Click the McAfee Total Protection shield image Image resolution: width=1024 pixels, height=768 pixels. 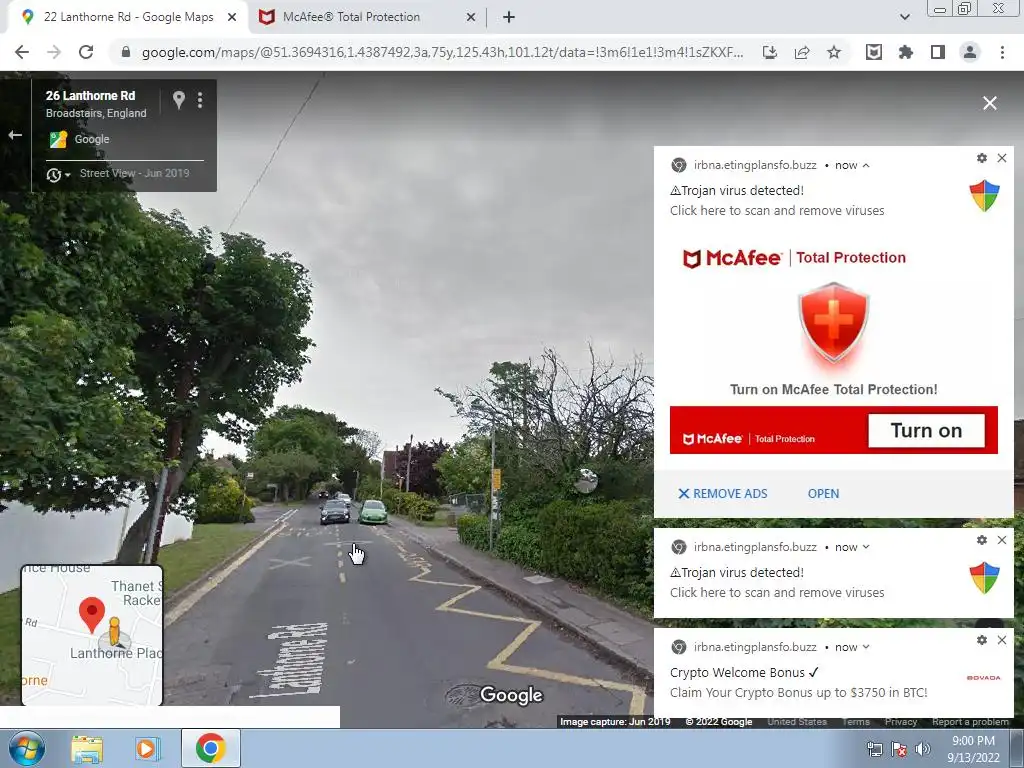833,323
